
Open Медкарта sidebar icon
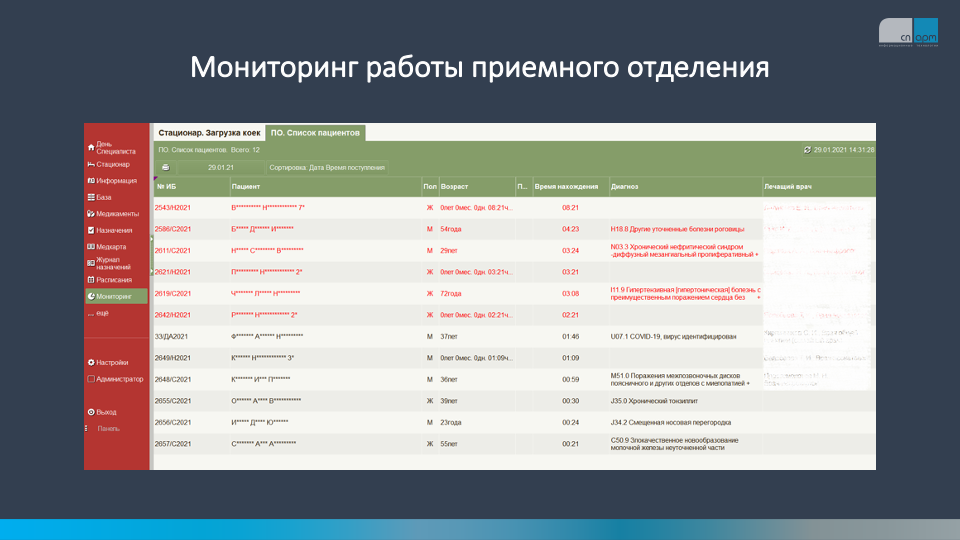[x=91, y=247]
